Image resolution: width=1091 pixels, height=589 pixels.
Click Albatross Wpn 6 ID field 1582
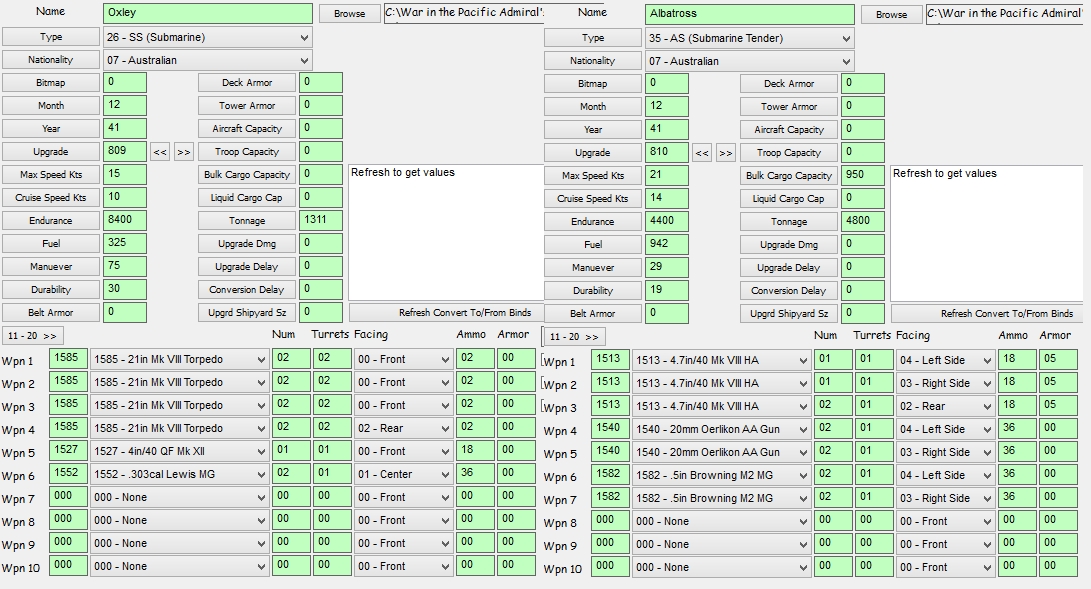click(610, 474)
